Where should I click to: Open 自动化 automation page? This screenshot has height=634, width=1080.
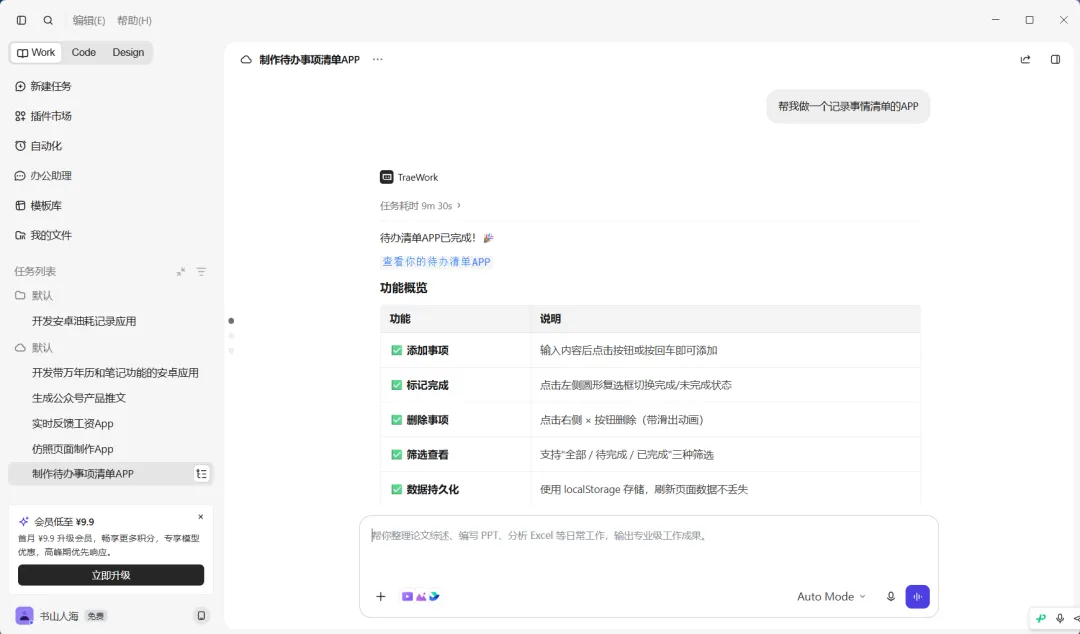point(39,145)
